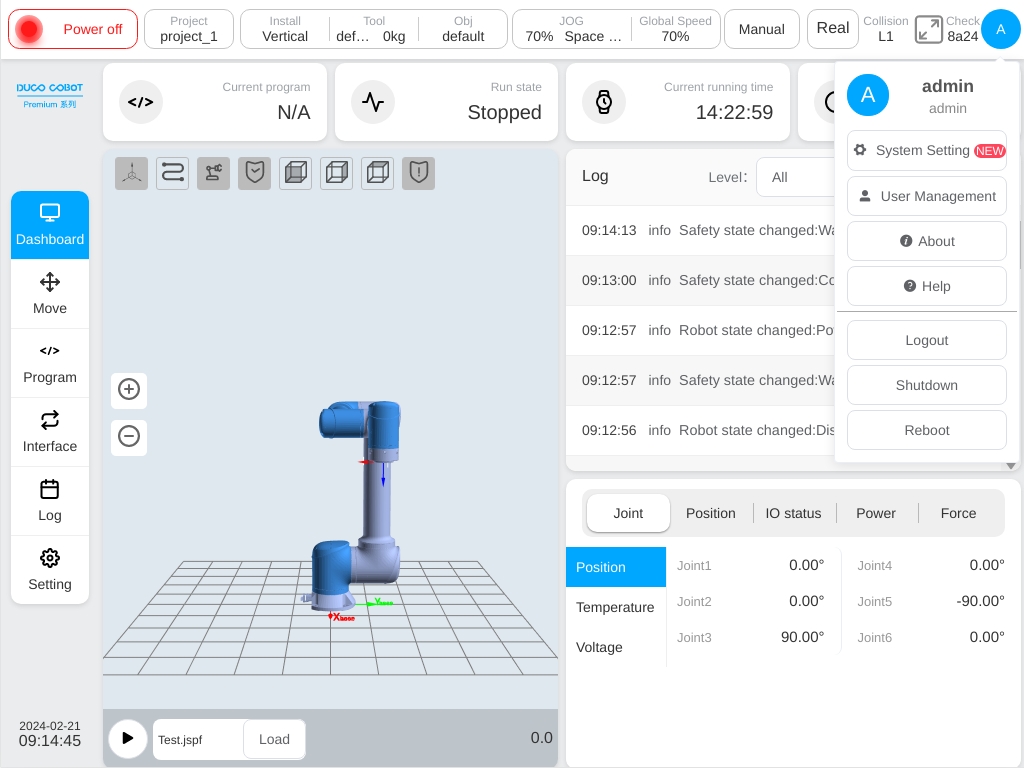Click the play program button
Image resolution: width=1024 pixels, height=768 pixels.
pyautogui.click(x=127, y=739)
